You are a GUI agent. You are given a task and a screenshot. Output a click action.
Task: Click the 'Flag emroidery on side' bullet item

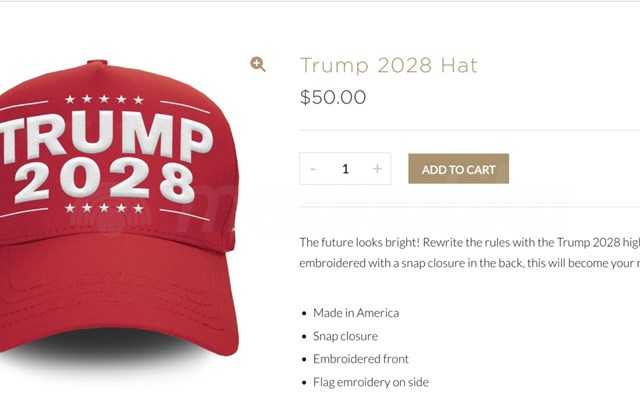tap(371, 382)
